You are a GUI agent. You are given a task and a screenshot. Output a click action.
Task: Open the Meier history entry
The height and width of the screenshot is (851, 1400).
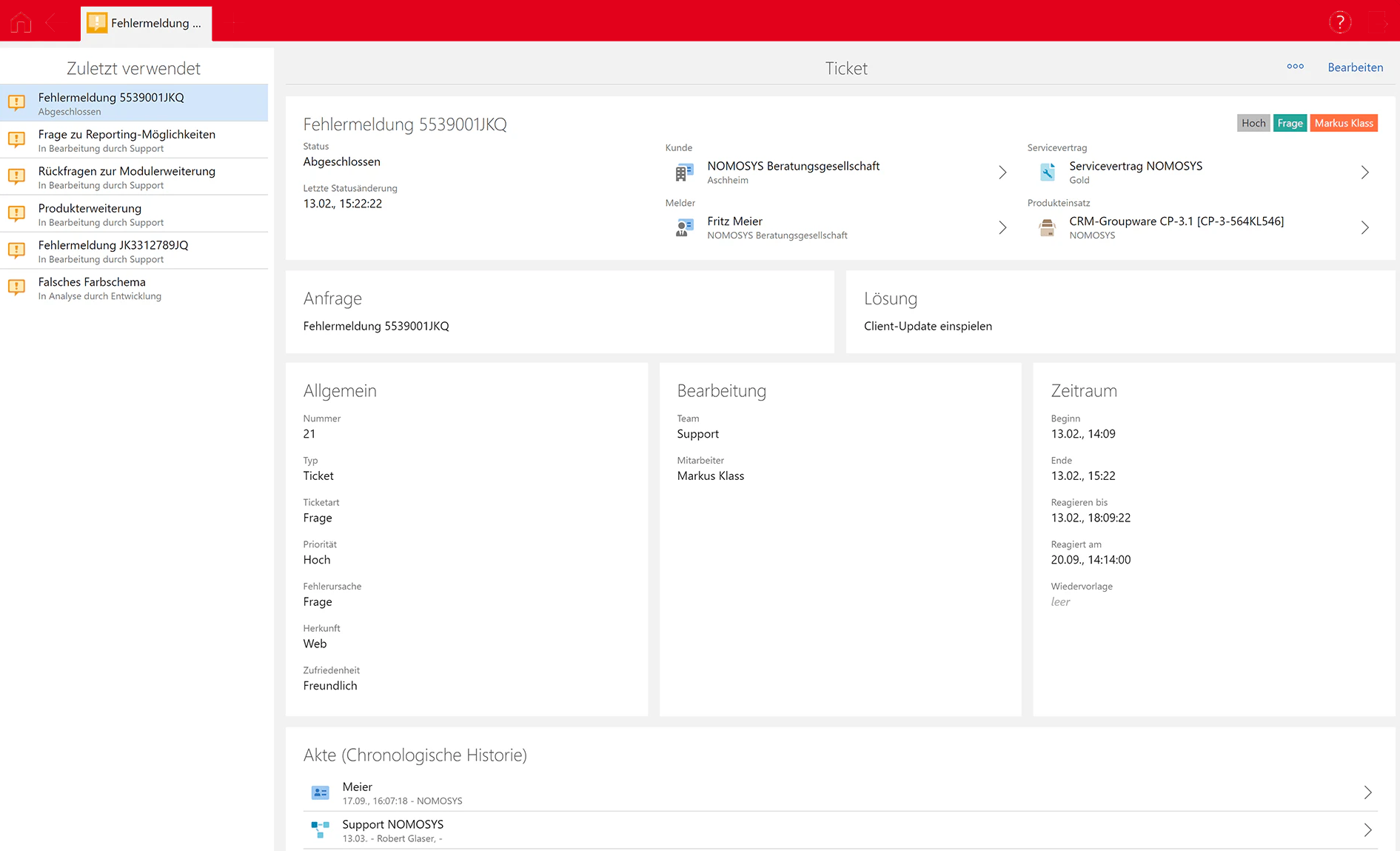[840, 793]
